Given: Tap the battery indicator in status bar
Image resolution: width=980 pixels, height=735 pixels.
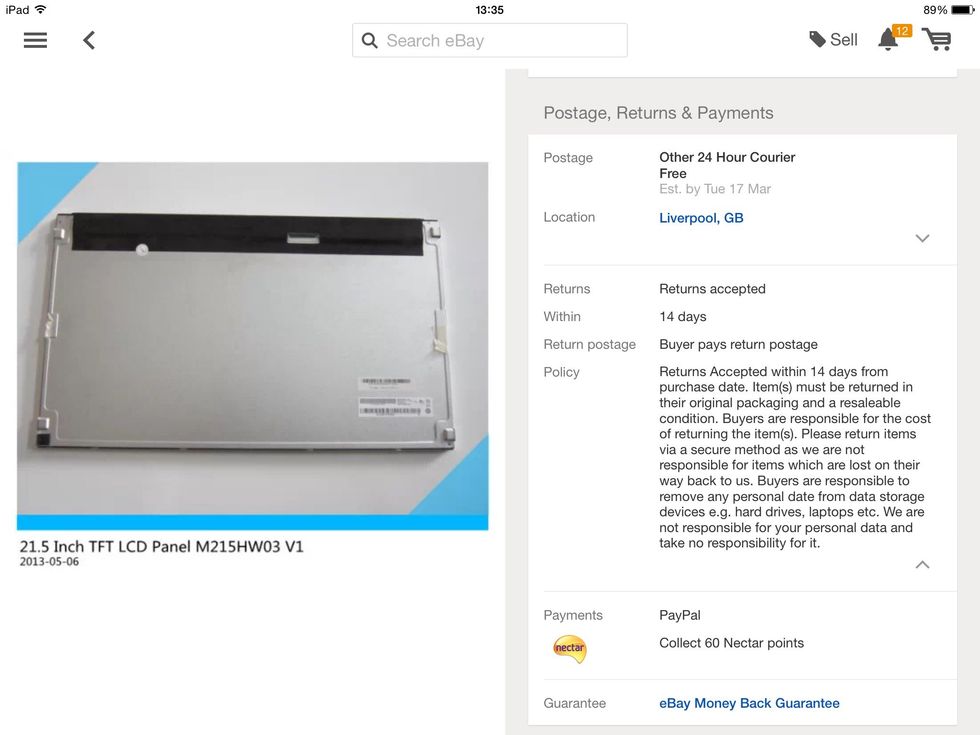Looking at the screenshot, I should pyautogui.click(x=962, y=10).
